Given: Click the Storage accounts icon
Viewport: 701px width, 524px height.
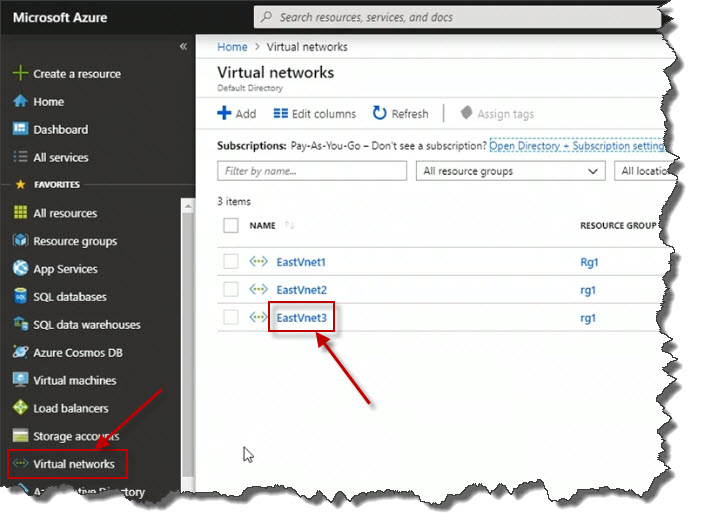Looking at the screenshot, I should [x=20, y=435].
